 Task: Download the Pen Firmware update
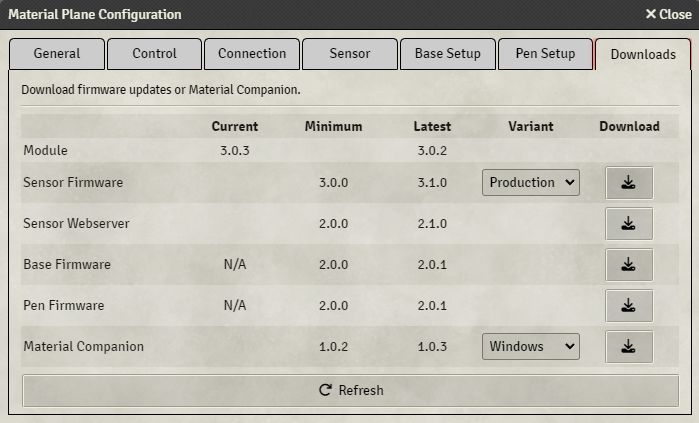click(629, 306)
